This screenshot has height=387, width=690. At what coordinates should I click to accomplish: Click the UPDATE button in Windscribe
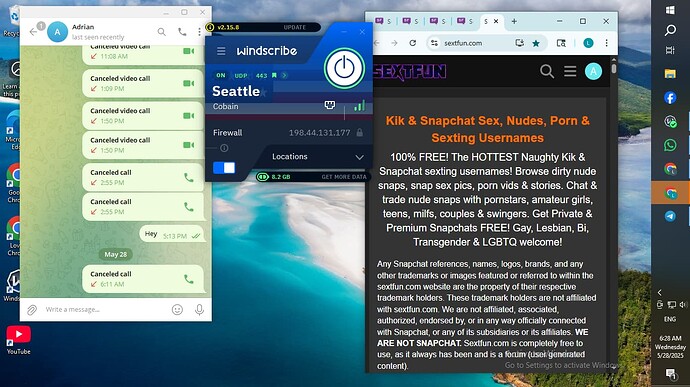coord(295,27)
